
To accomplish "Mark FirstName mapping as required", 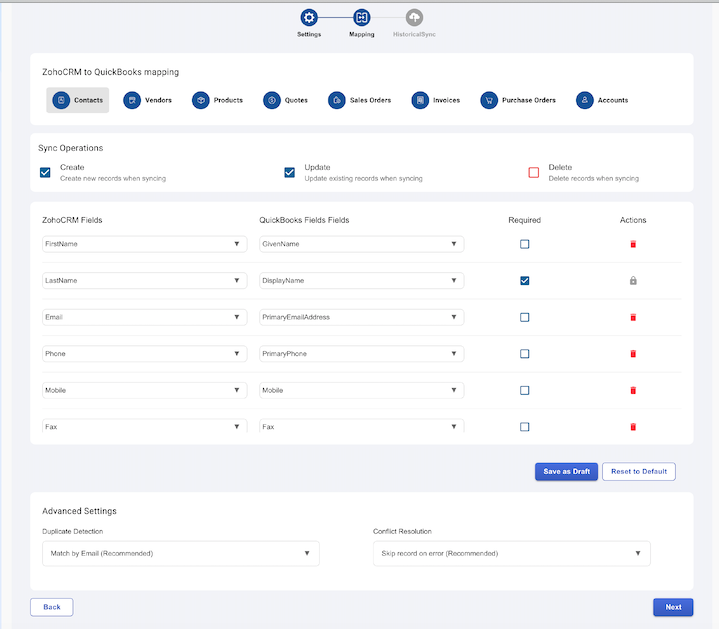I will pyautogui.click(x=525, y=244).
